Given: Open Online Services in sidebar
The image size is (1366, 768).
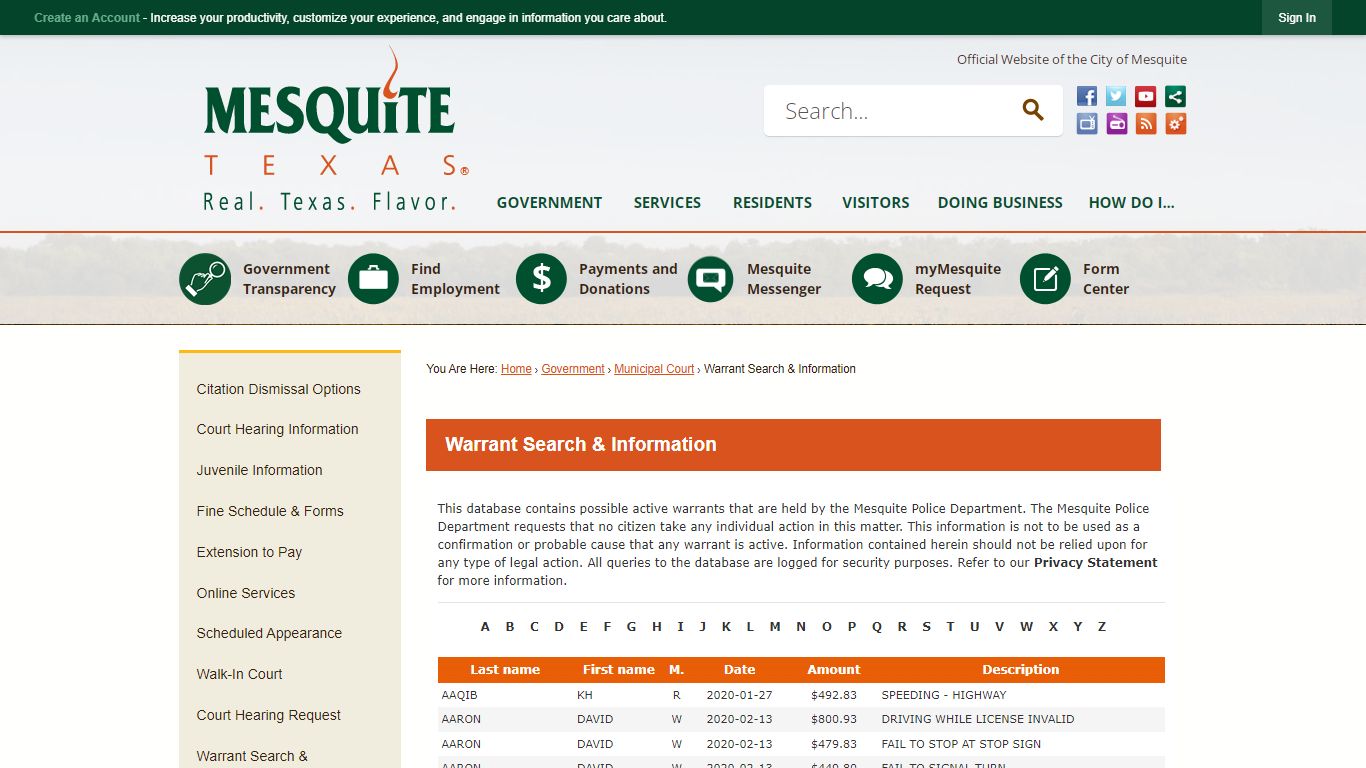Looking at the screenshot, I should click(246, 593).
